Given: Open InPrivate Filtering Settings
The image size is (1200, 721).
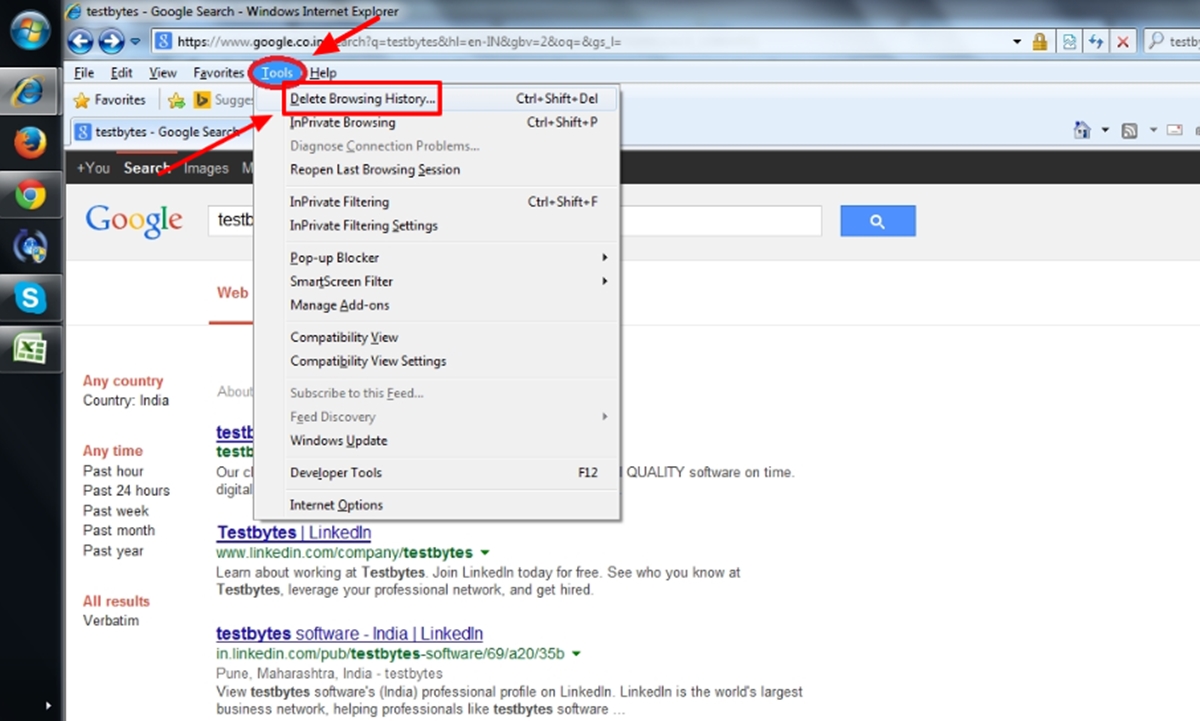Looking at the screenshot, I should point(437,226).
